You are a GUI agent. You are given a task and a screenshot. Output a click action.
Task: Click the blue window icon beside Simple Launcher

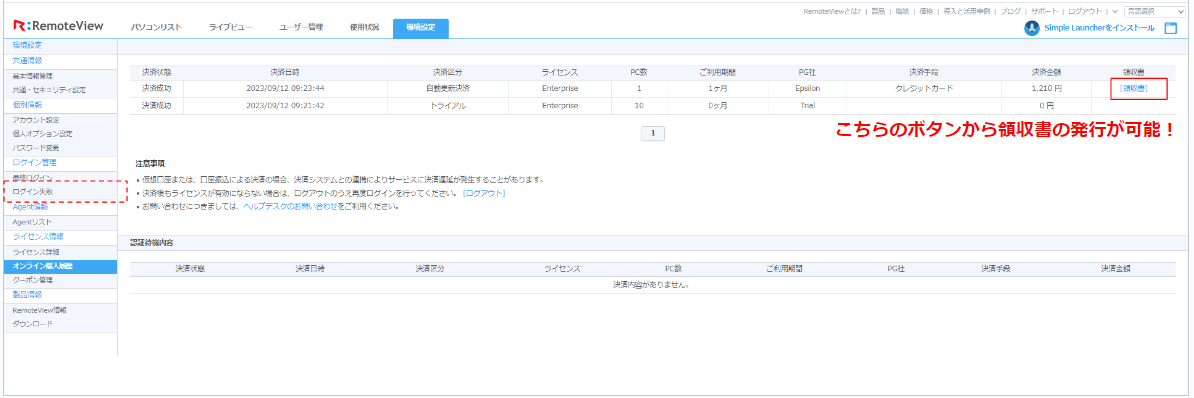[x=1171, y=28]
